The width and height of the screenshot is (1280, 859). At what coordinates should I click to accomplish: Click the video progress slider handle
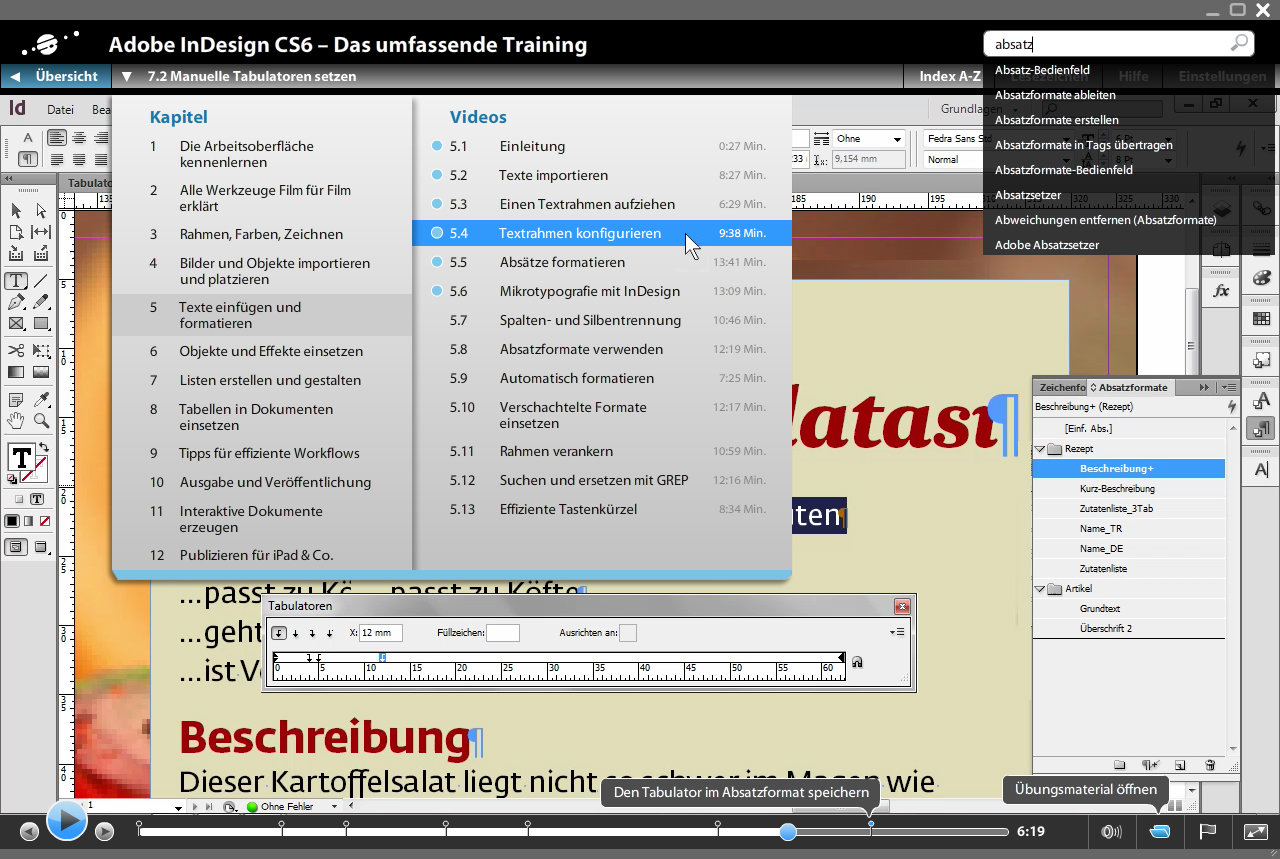pos(788,831)
